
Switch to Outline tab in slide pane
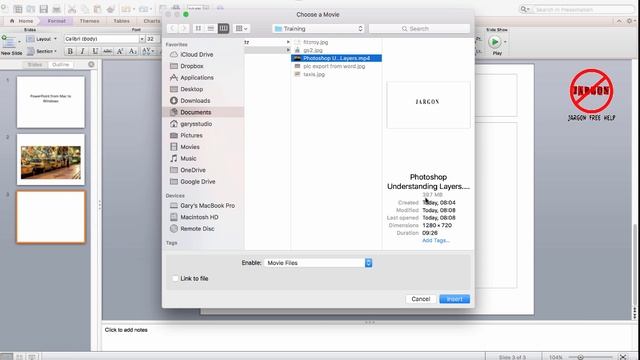pos(60,64)
